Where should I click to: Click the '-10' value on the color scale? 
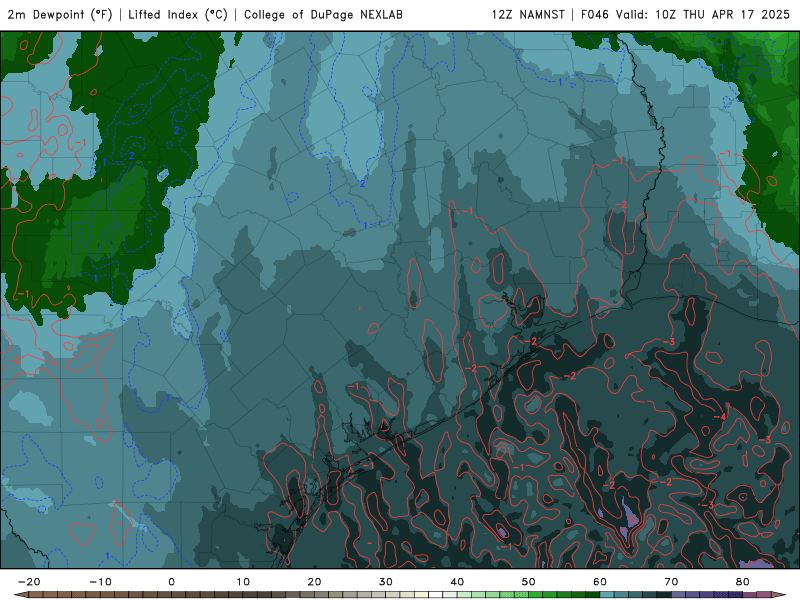coord(100,582)
